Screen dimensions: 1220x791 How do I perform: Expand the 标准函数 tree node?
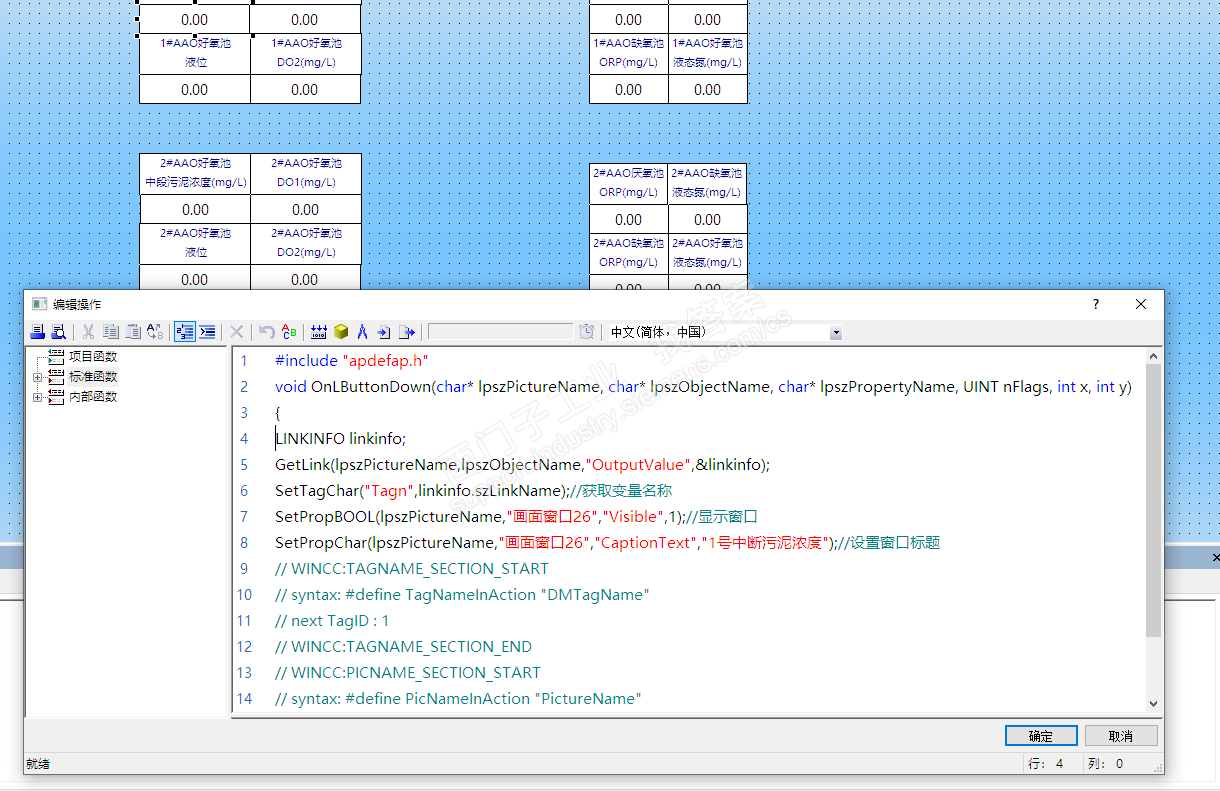pos(38,377)
